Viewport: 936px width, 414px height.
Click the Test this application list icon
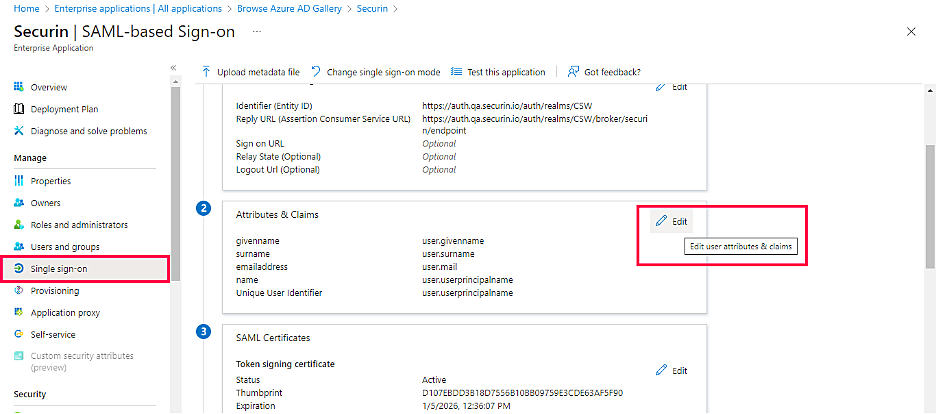coord(457,72)
